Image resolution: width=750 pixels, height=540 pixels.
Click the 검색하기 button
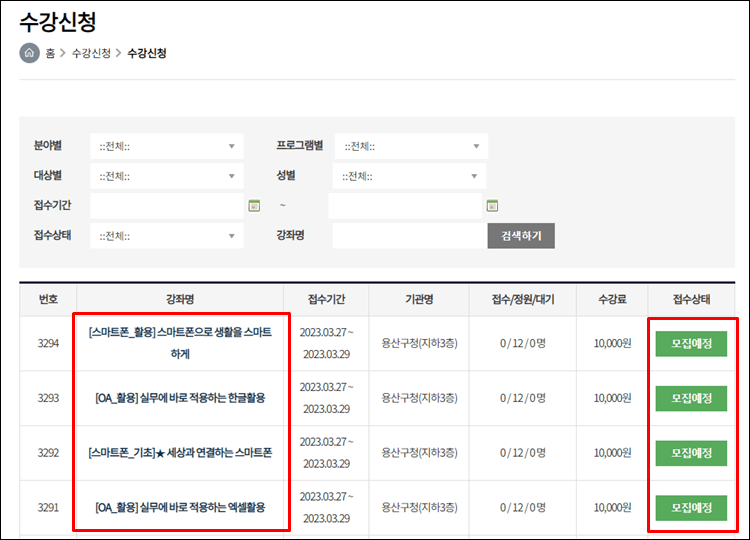(x=521, y=236)
